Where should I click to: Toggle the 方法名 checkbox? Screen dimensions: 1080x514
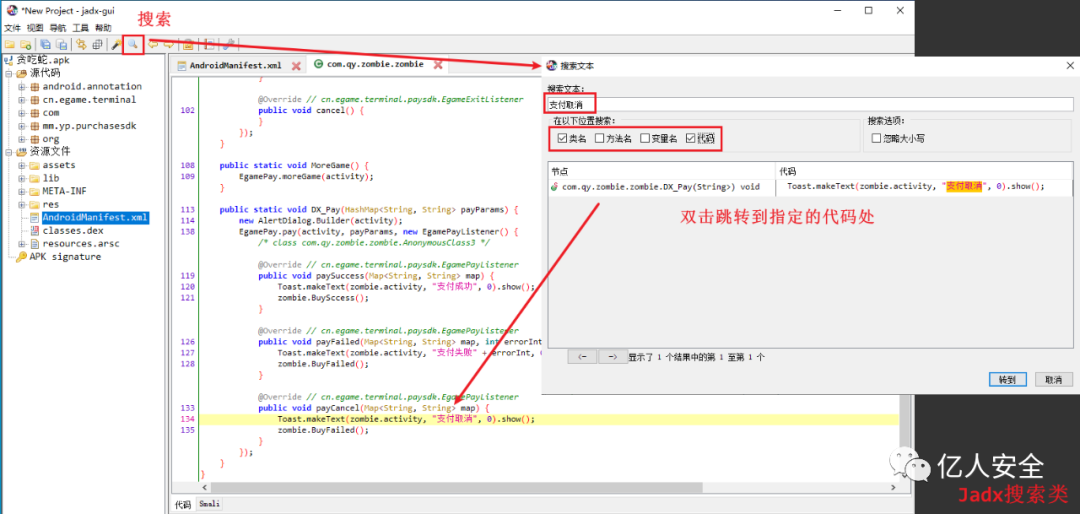click(600, 138)
